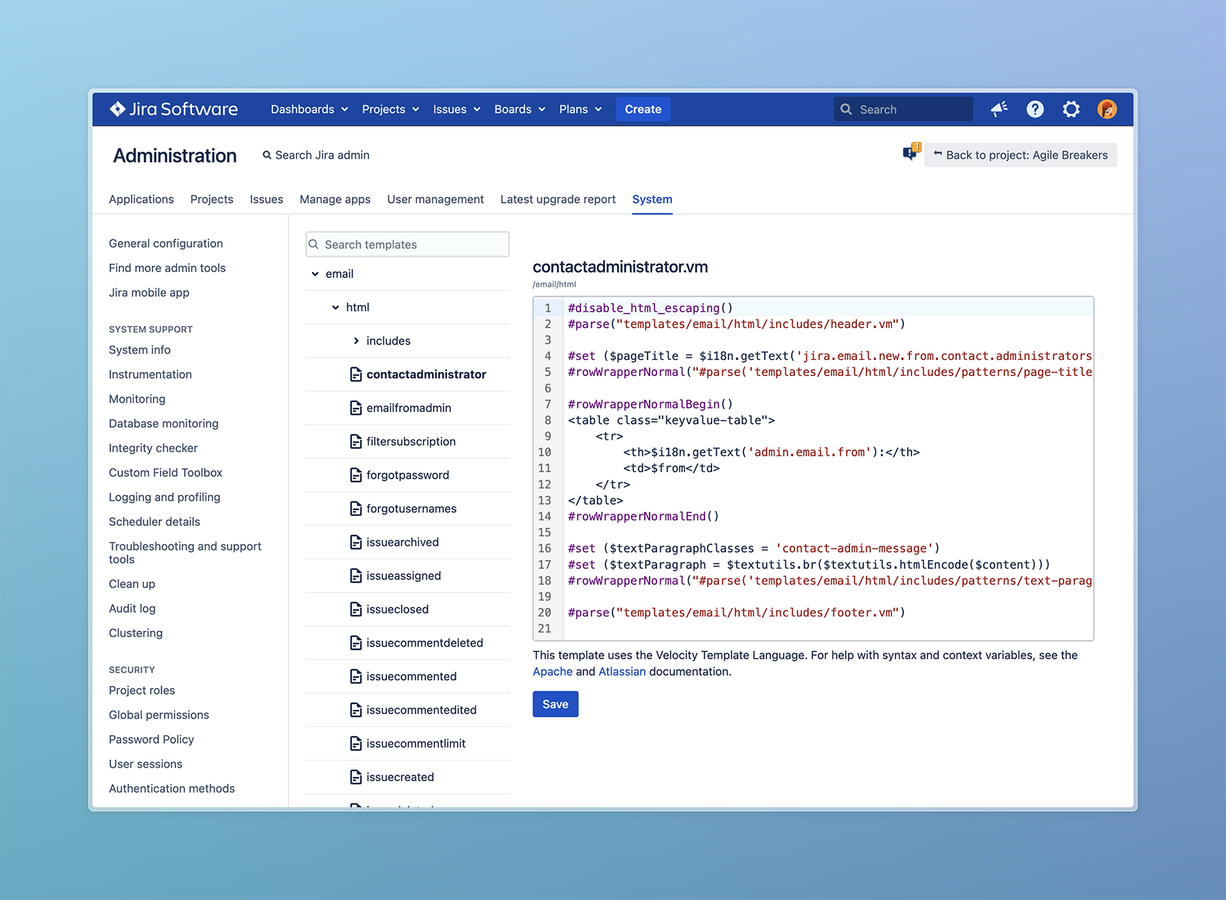Open Audit log in sidebar
The height and width of the screenshot is (900, 1226).
132,608
